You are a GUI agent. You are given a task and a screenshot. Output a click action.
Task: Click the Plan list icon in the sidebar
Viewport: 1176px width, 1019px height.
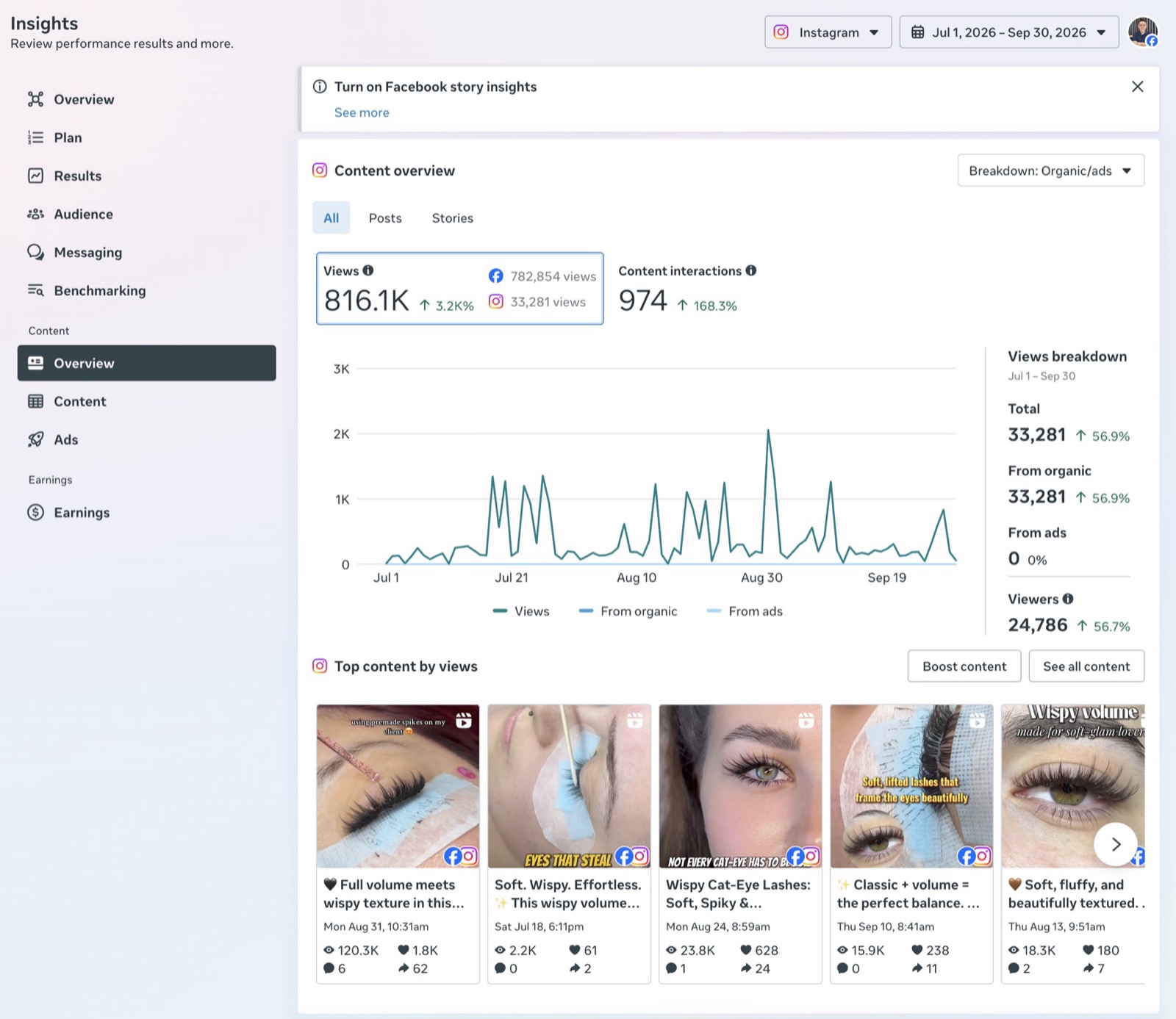(35, 137)
